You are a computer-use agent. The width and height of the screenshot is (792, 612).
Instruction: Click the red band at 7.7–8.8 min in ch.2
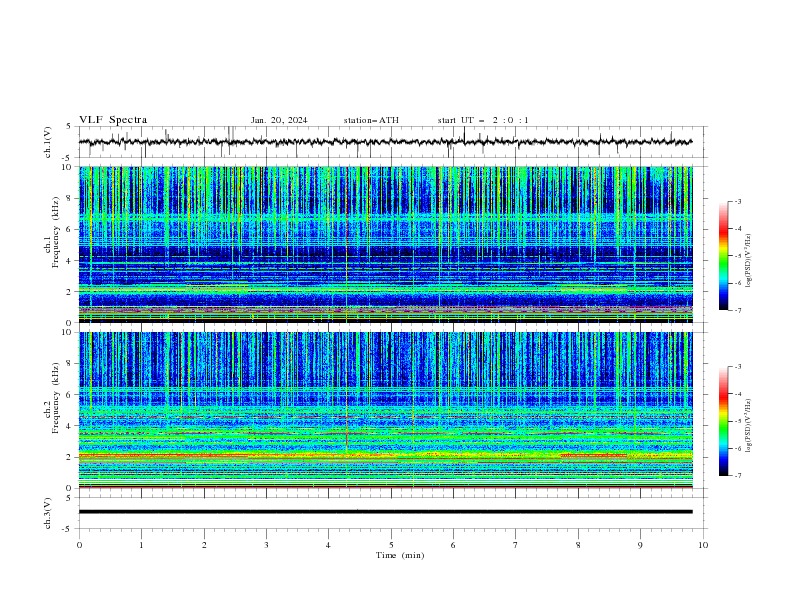pyautogui.click(x=593, y=455)
